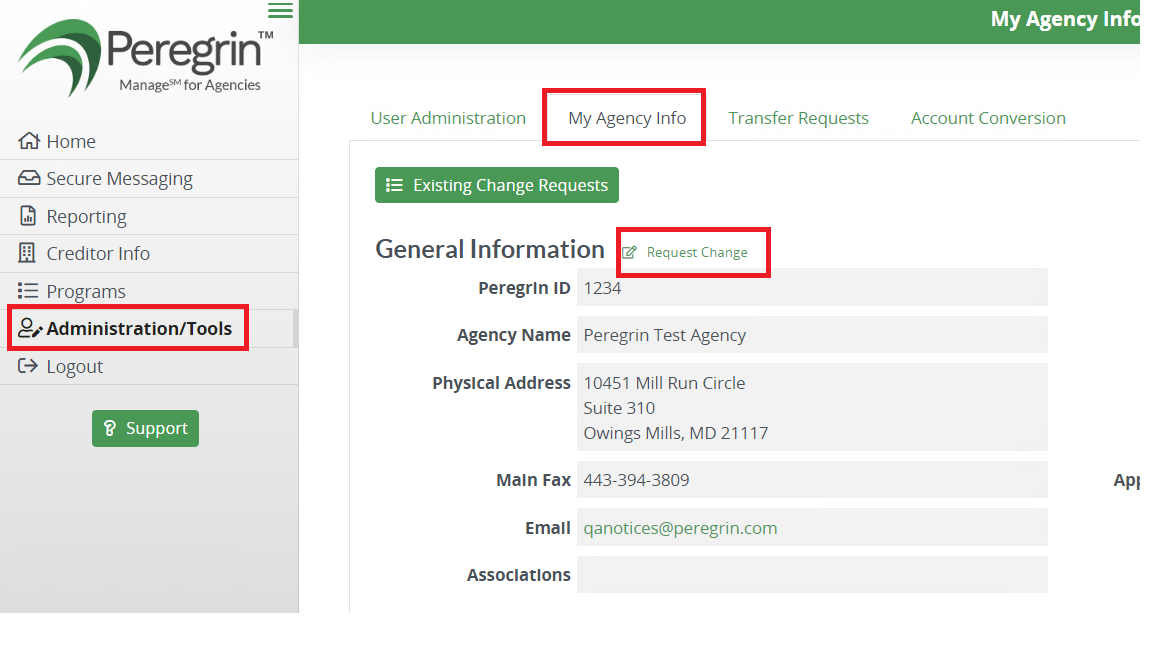Click the Support button
This screenshot has width=1152, height=648.
click(x=145, y=428)
